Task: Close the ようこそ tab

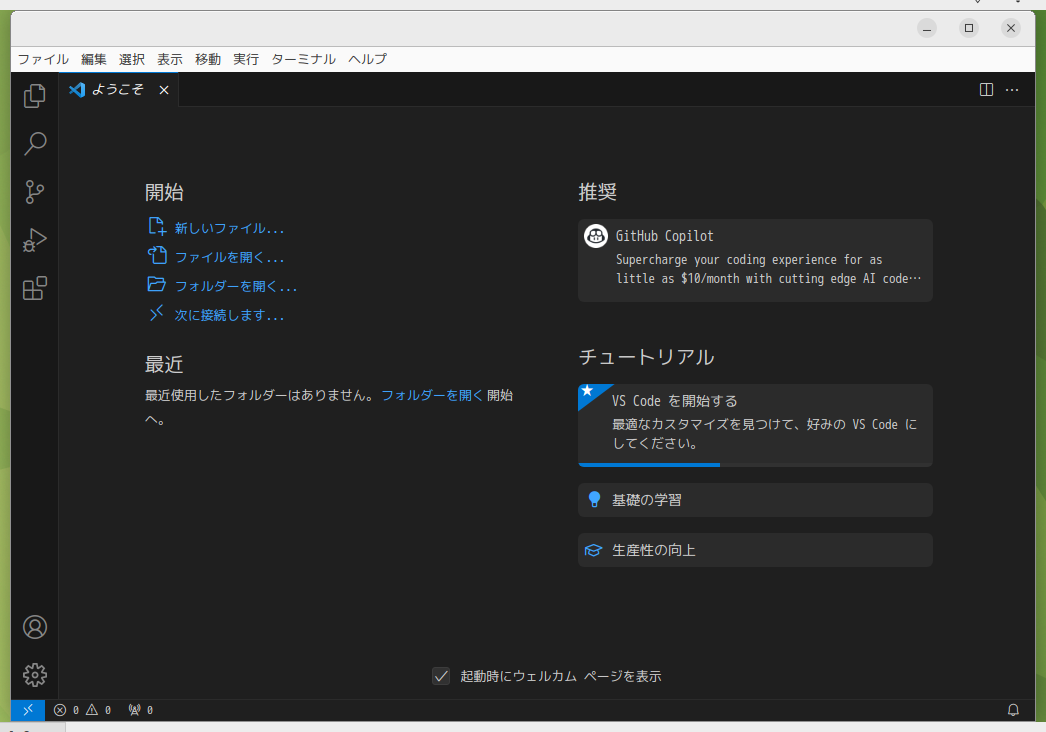Action: [164, 90]
